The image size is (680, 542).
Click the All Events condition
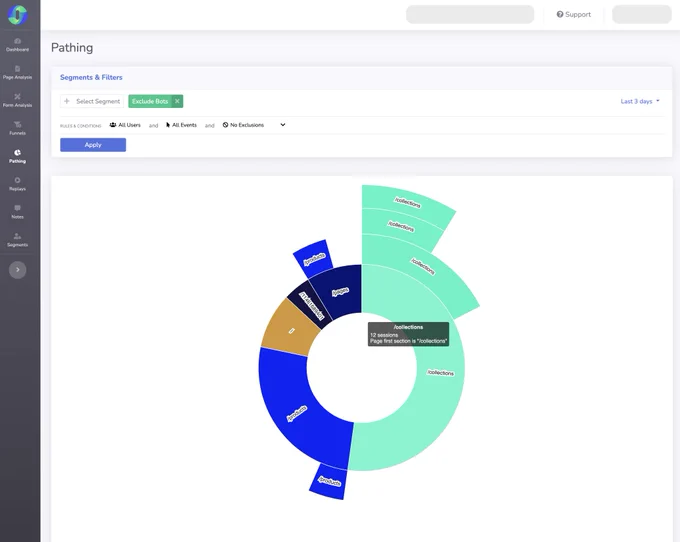click(181, 125)
